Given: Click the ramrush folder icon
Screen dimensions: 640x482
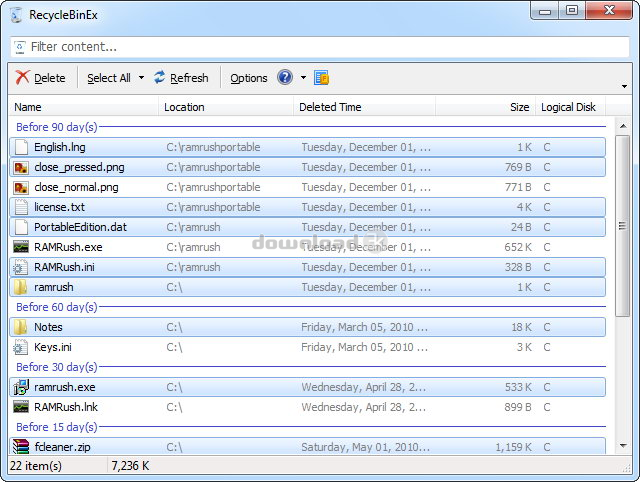Looking at the screenshot, I should click(x=20, y=287).
